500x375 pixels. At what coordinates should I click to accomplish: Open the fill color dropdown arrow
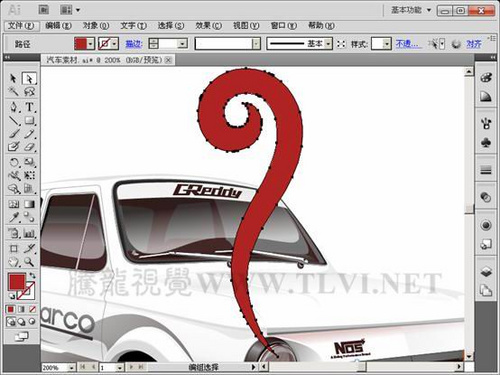[x=91, y=44]
